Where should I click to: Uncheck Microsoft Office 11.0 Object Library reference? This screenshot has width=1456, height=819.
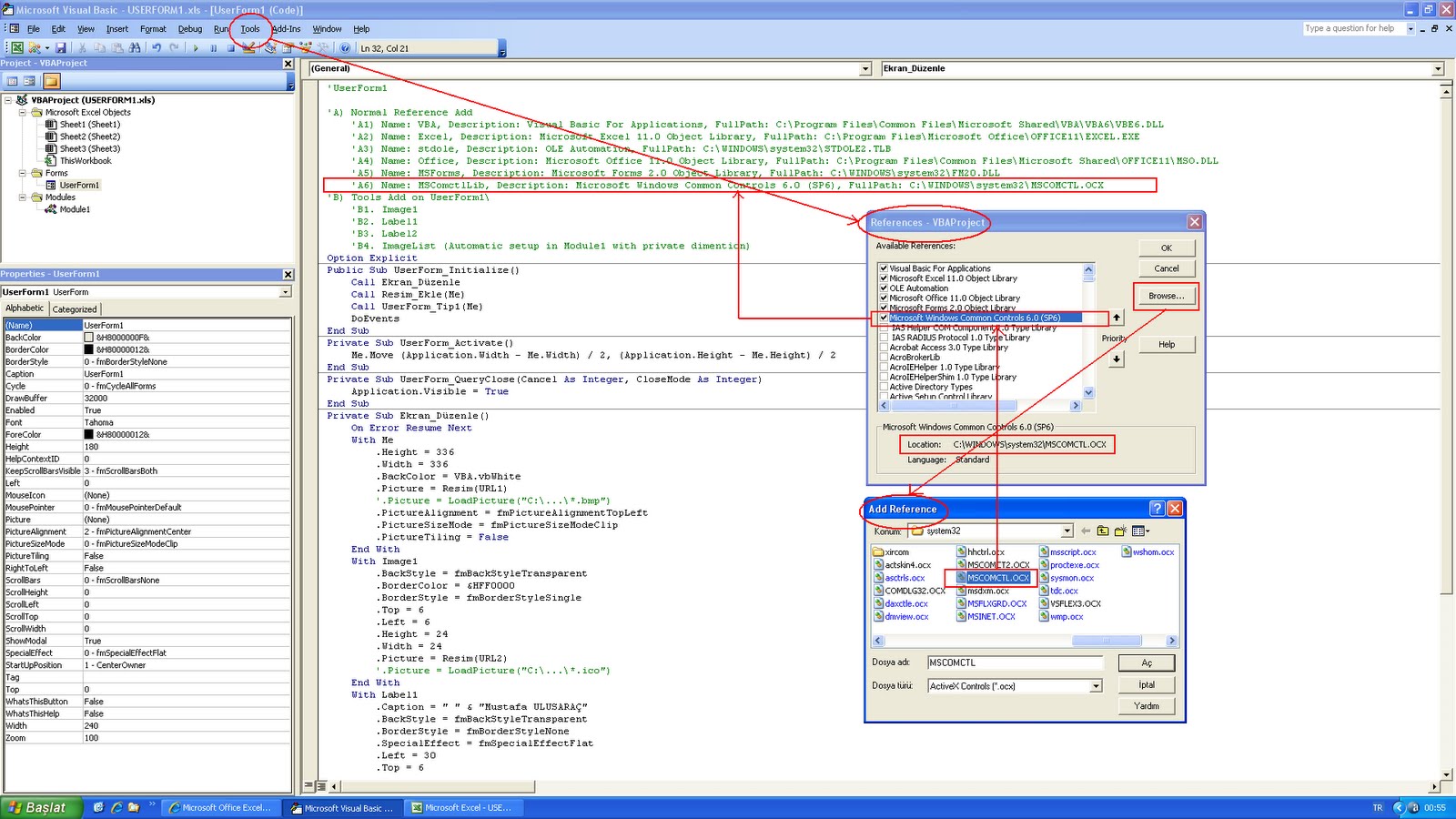pyautogui.click(x=884, y=298)
